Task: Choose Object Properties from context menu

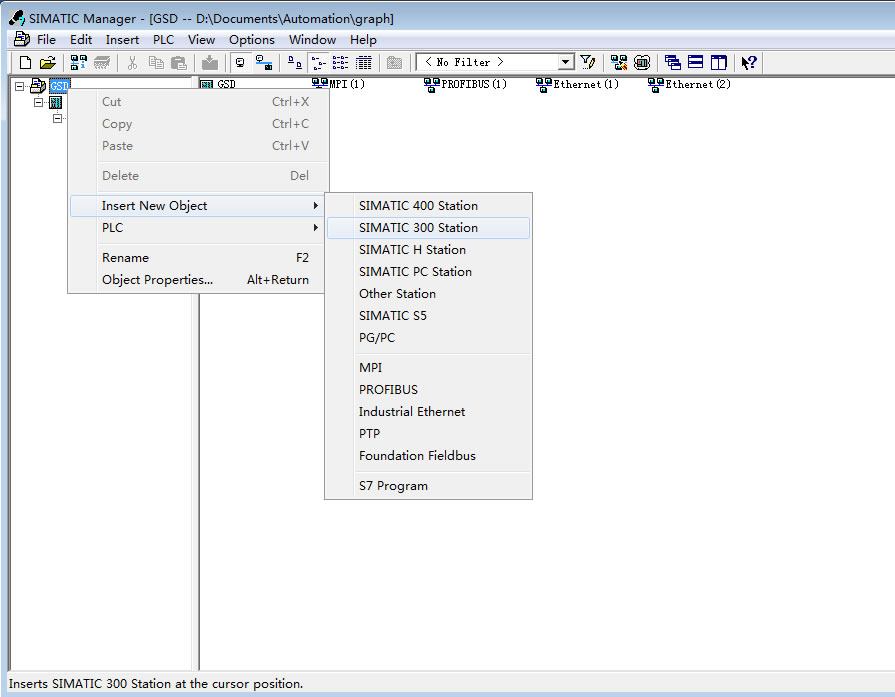Action: pos(196,280)
